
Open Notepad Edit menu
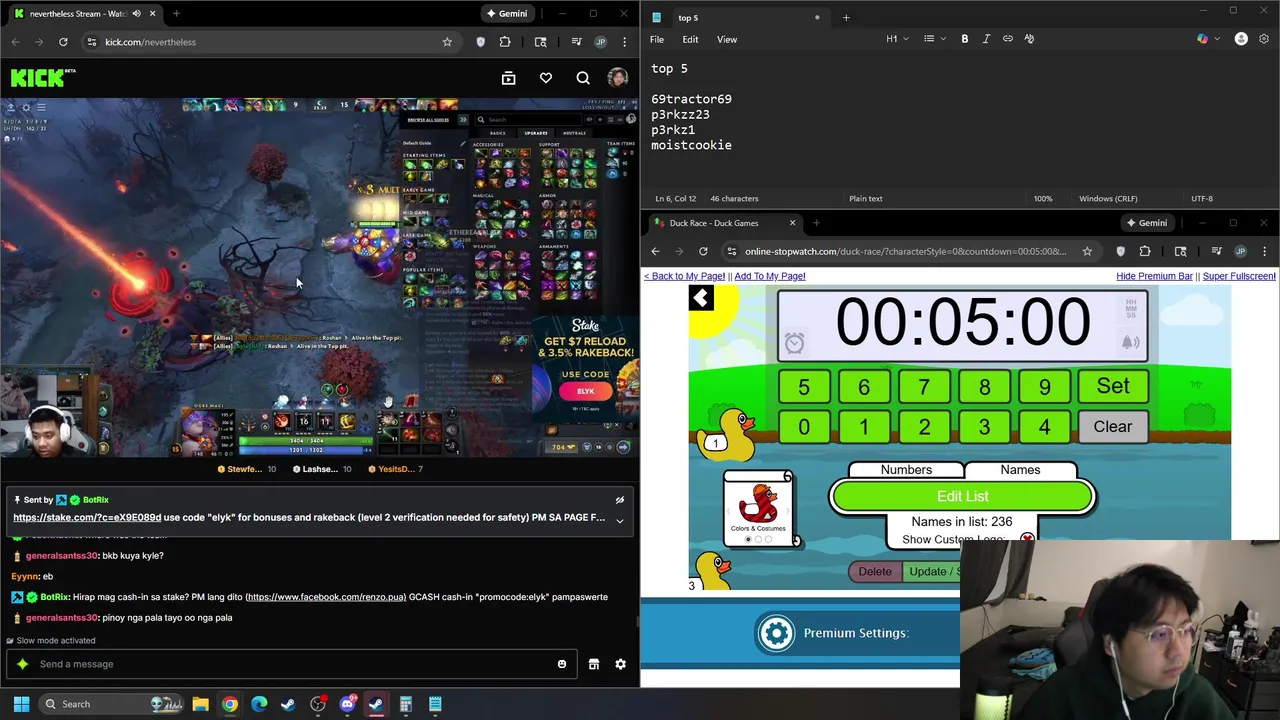[x=690, y=39]
